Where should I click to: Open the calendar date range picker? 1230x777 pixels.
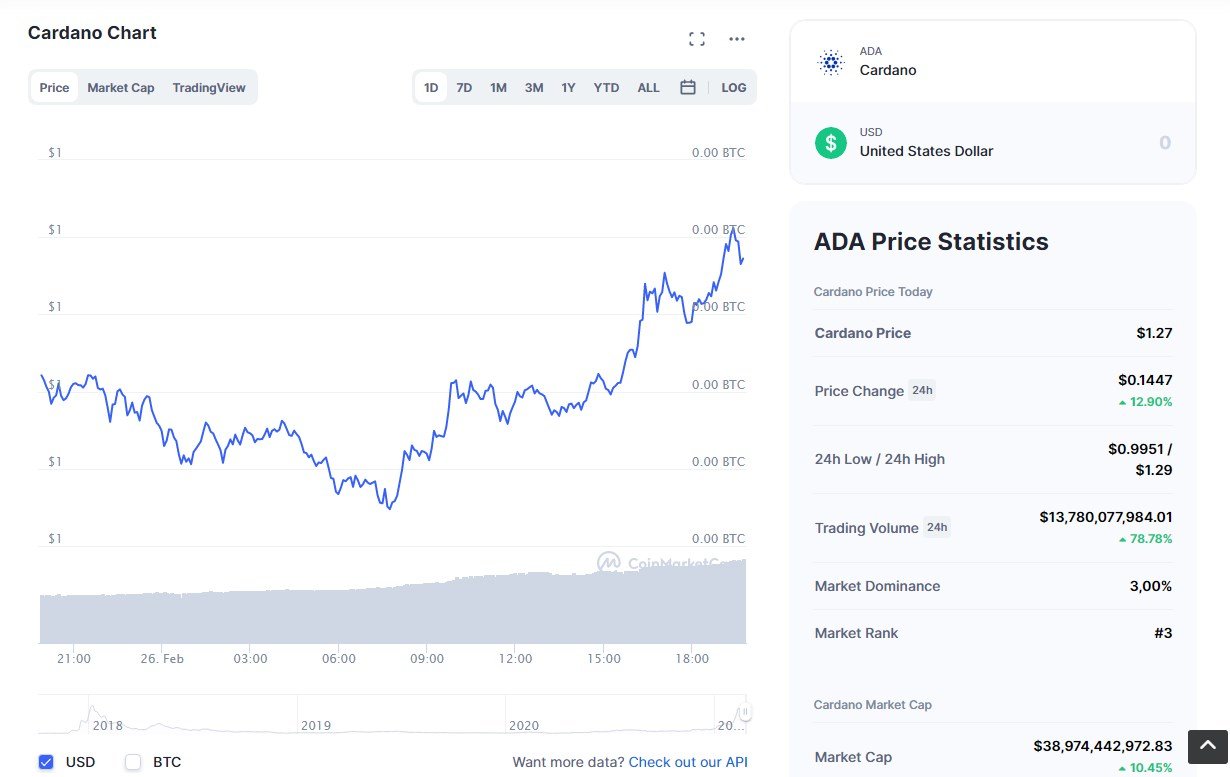pos(688,87)
